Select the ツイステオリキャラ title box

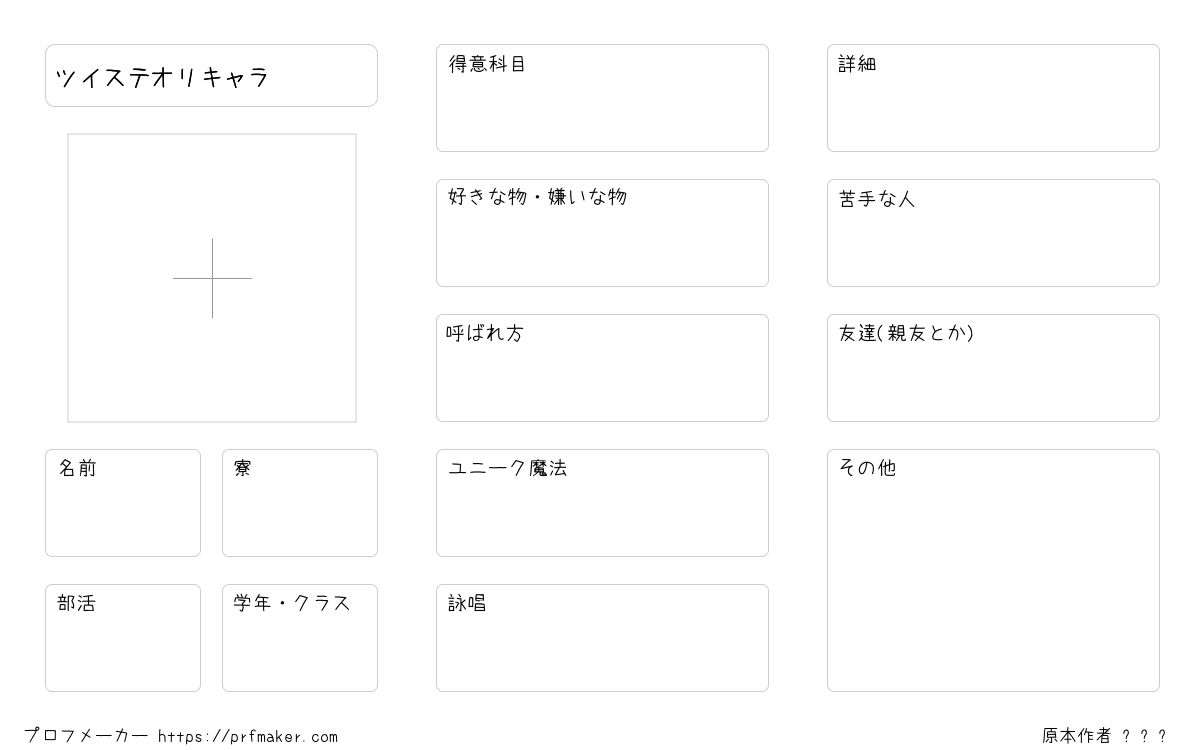211,75
